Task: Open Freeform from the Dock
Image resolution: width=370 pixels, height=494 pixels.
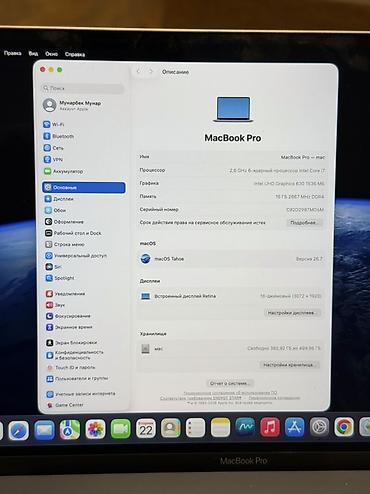Action: click(x=245, y=427)
